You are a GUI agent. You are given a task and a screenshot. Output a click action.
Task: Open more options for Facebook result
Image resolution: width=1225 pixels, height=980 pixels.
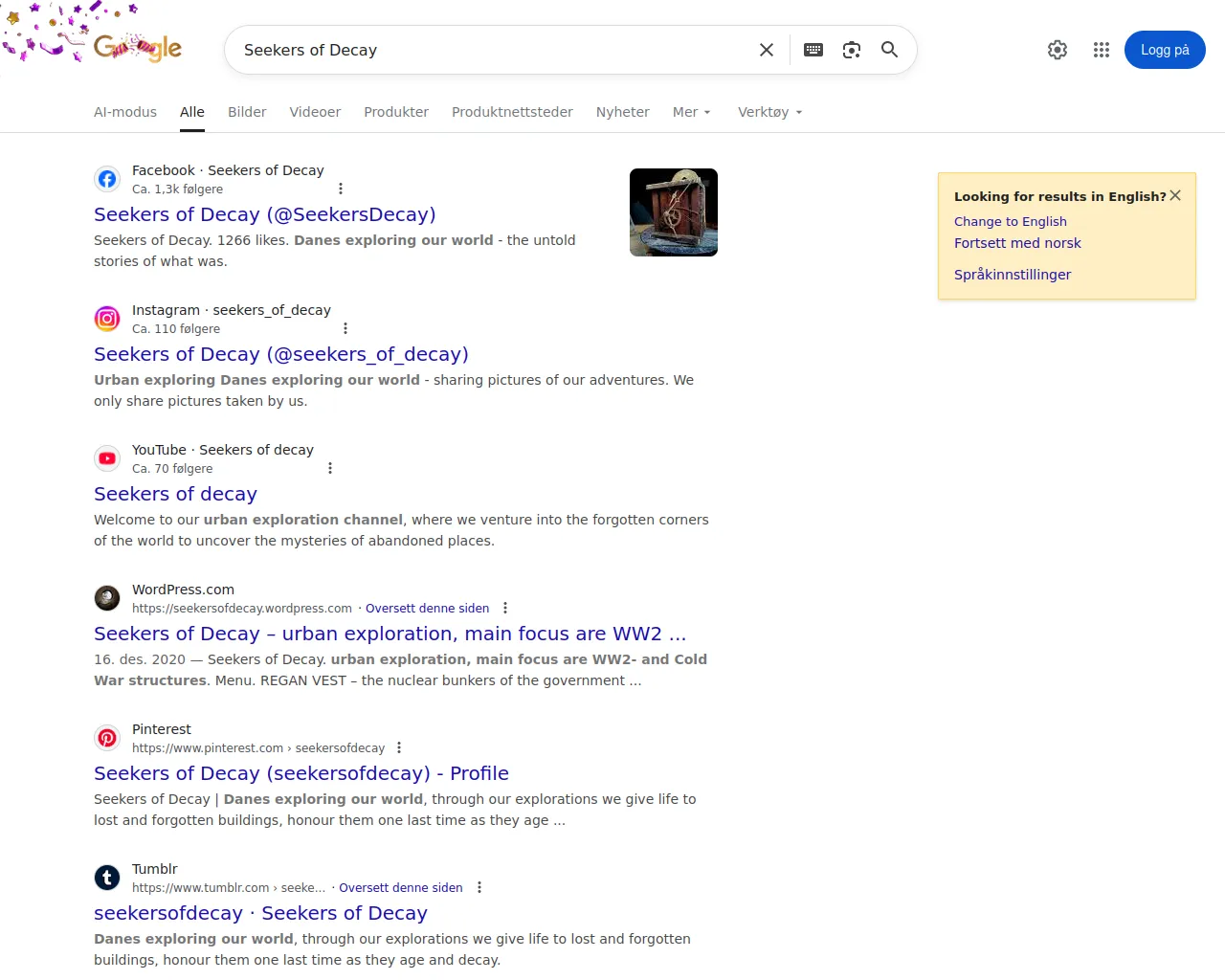tap(341, 189)
